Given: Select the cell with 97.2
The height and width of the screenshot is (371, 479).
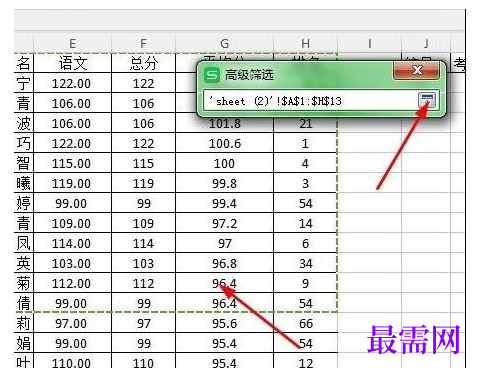Looking at the screenshot, I should point(225,223).
